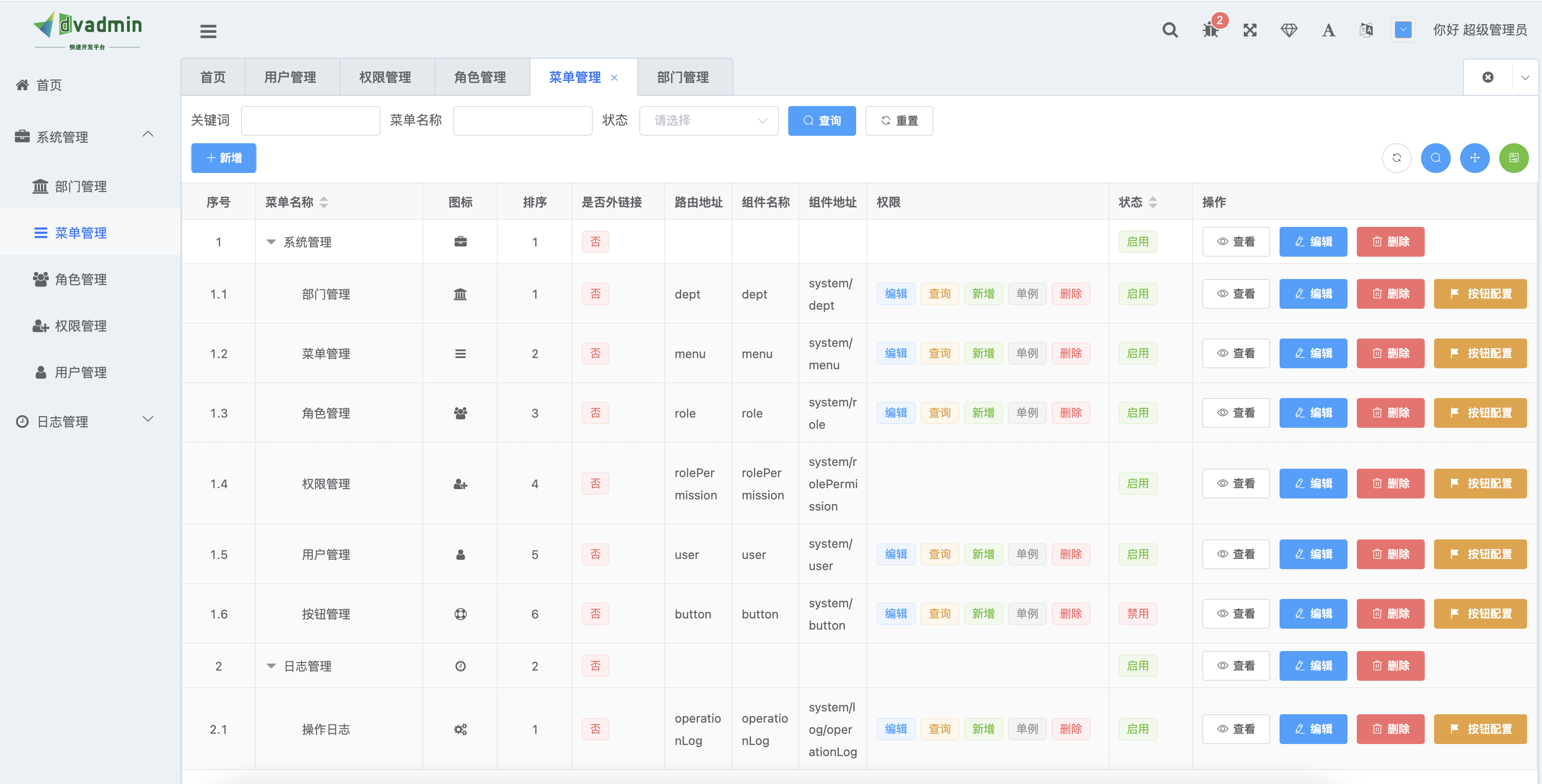
Task: Open the tab options dropdown chevron
Action: click(1525, 78)
